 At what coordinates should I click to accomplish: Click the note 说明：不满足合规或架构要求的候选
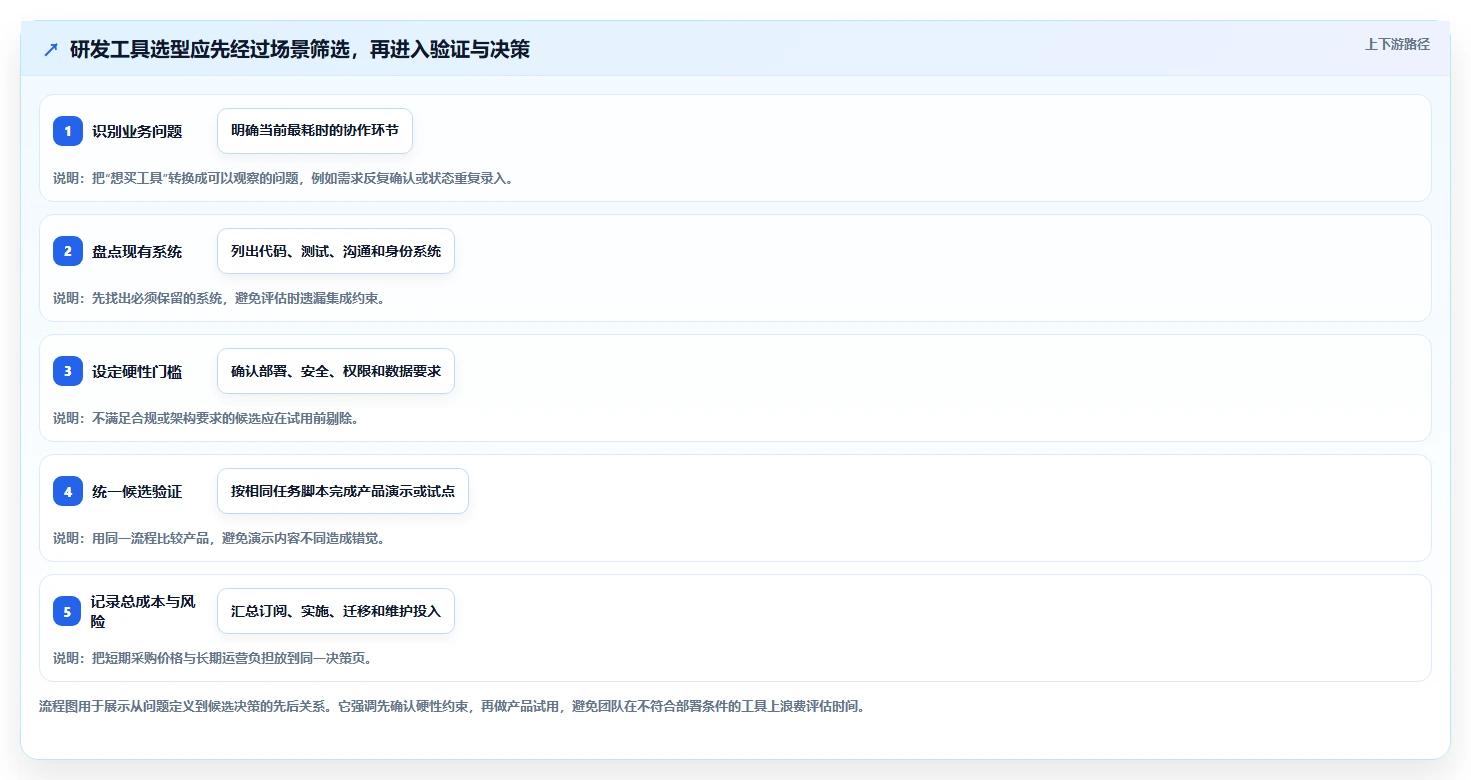[206, 418]
